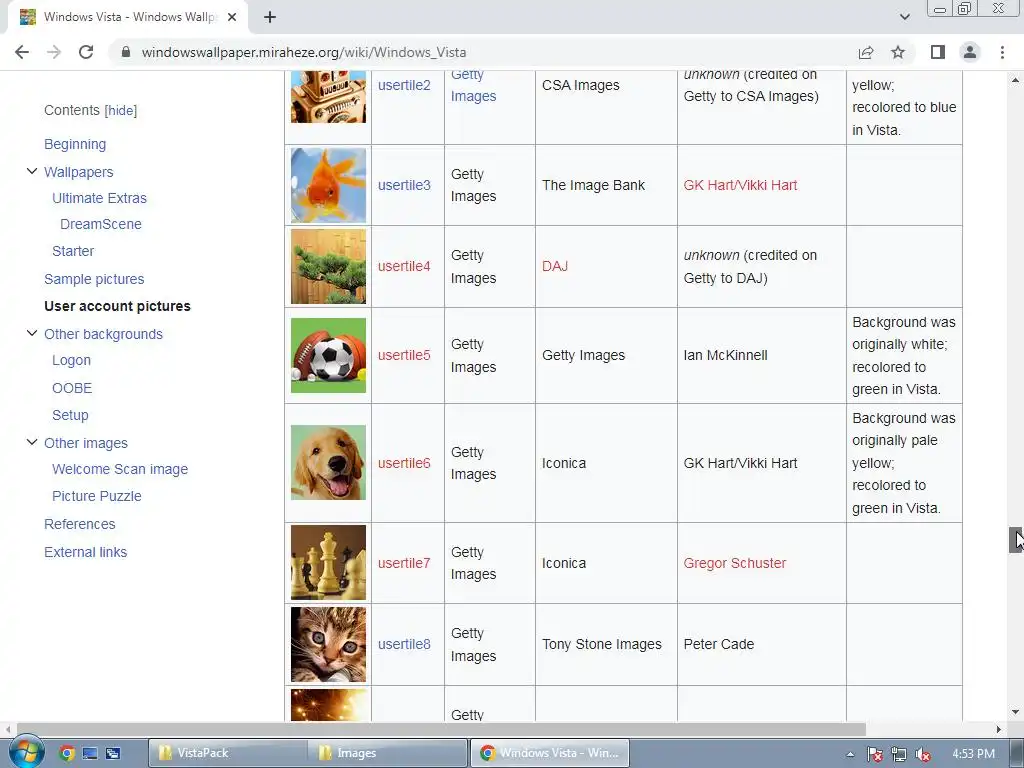Open the browser side panel
The width and height of the screenshot is (1024, 768).
(x=938, y=52)
